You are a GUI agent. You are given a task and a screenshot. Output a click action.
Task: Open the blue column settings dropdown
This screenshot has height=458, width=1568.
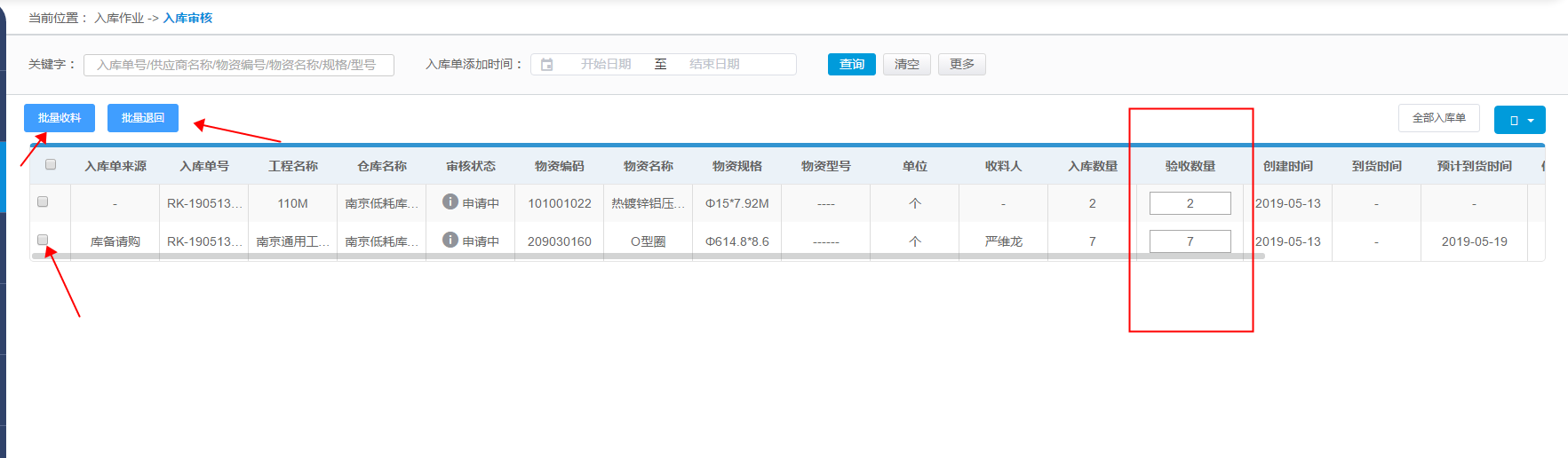pyautogui.click(x=1519, y=120)
